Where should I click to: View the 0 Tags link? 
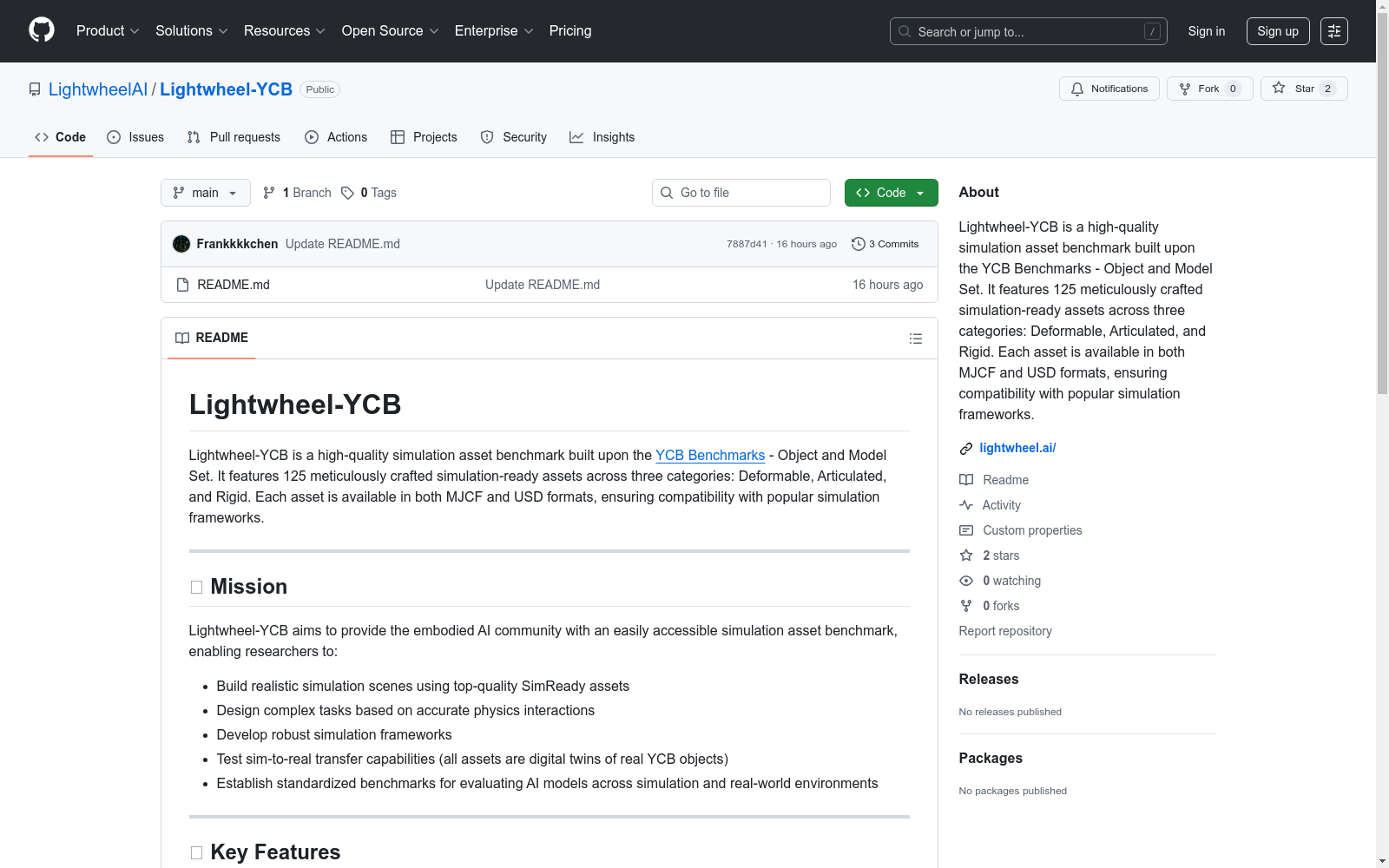click(369, 193)
